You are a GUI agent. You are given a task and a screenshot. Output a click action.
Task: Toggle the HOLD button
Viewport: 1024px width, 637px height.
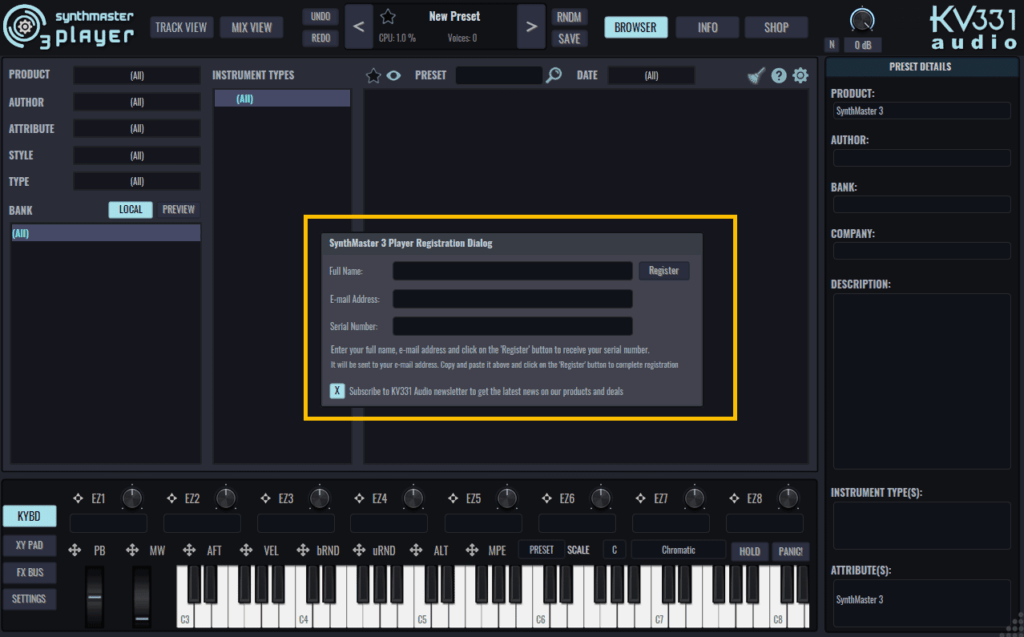click(x=749, y=551)
